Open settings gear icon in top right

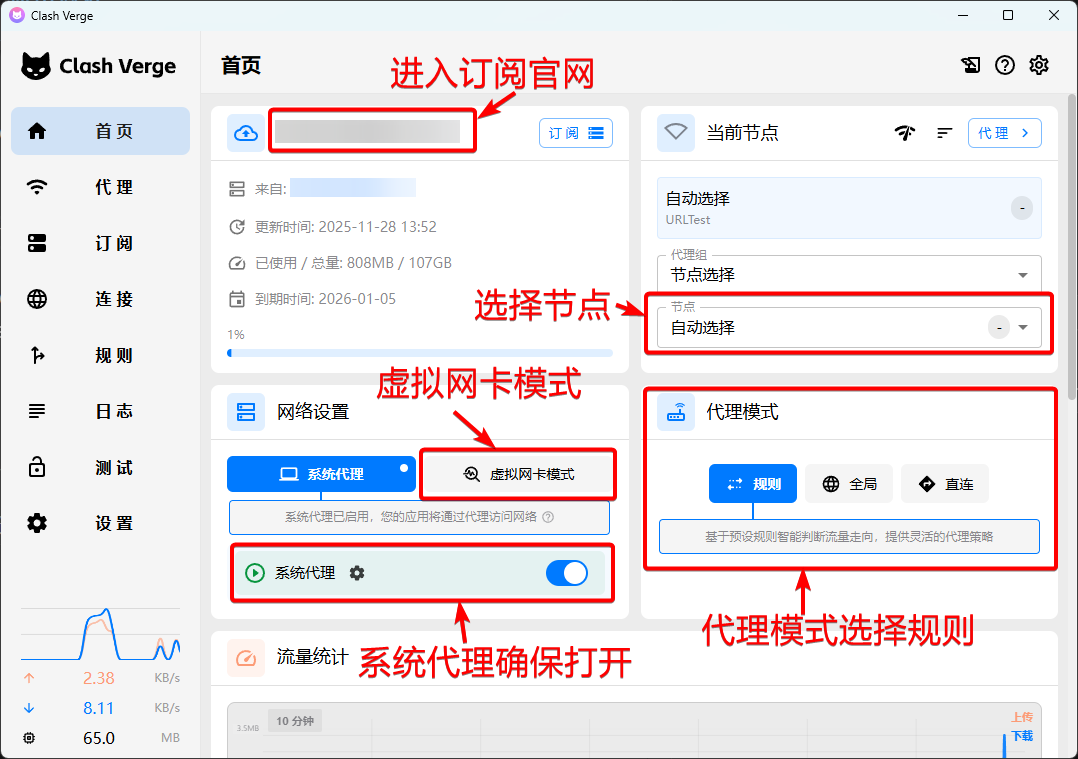(x=1039, y=66)
